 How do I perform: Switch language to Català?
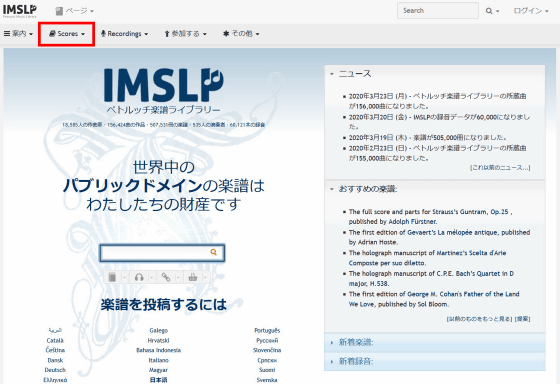coord(55,341)
